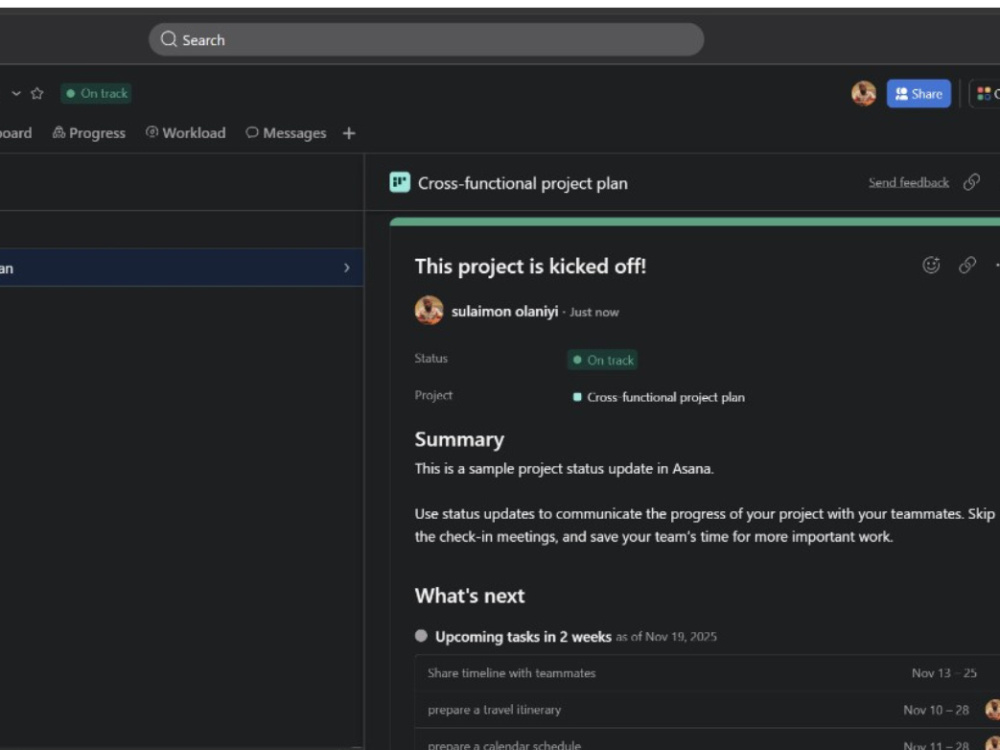The height and width of the screenshot is (750, 1000).
Task: Click Nov 13 – 25 due date
Action: (944, 673)
